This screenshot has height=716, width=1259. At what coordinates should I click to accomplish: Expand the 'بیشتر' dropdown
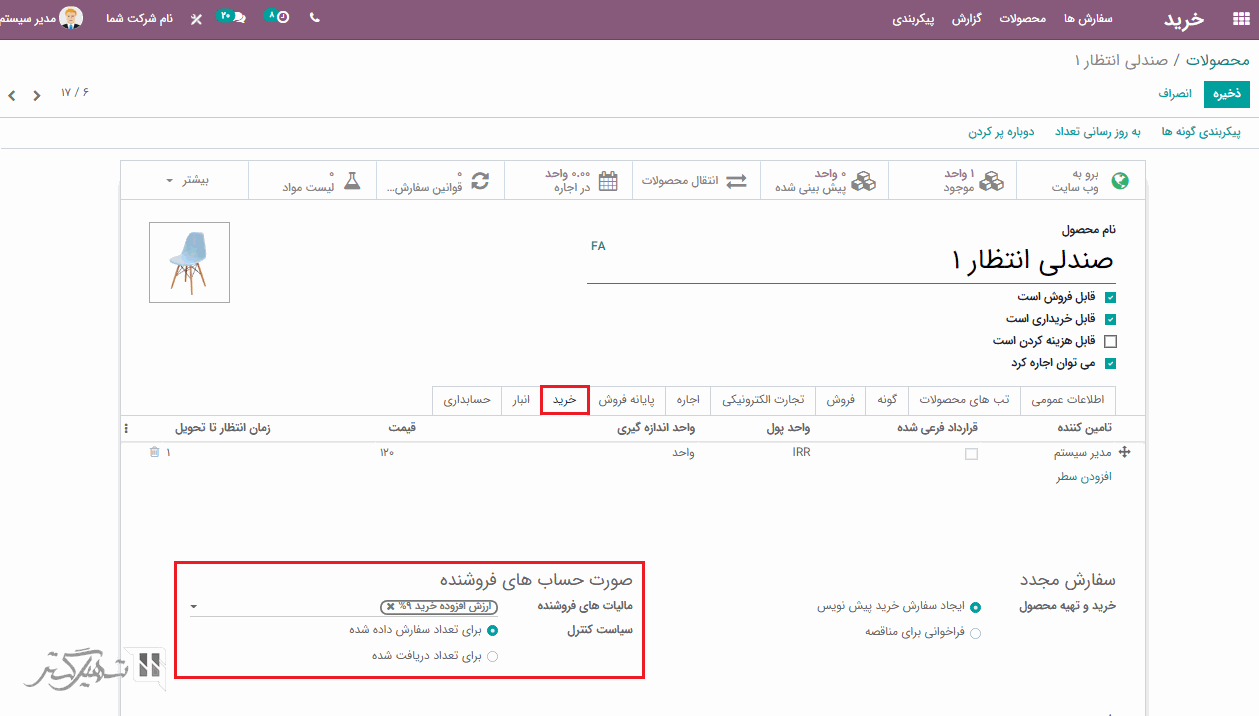point(188,181)
